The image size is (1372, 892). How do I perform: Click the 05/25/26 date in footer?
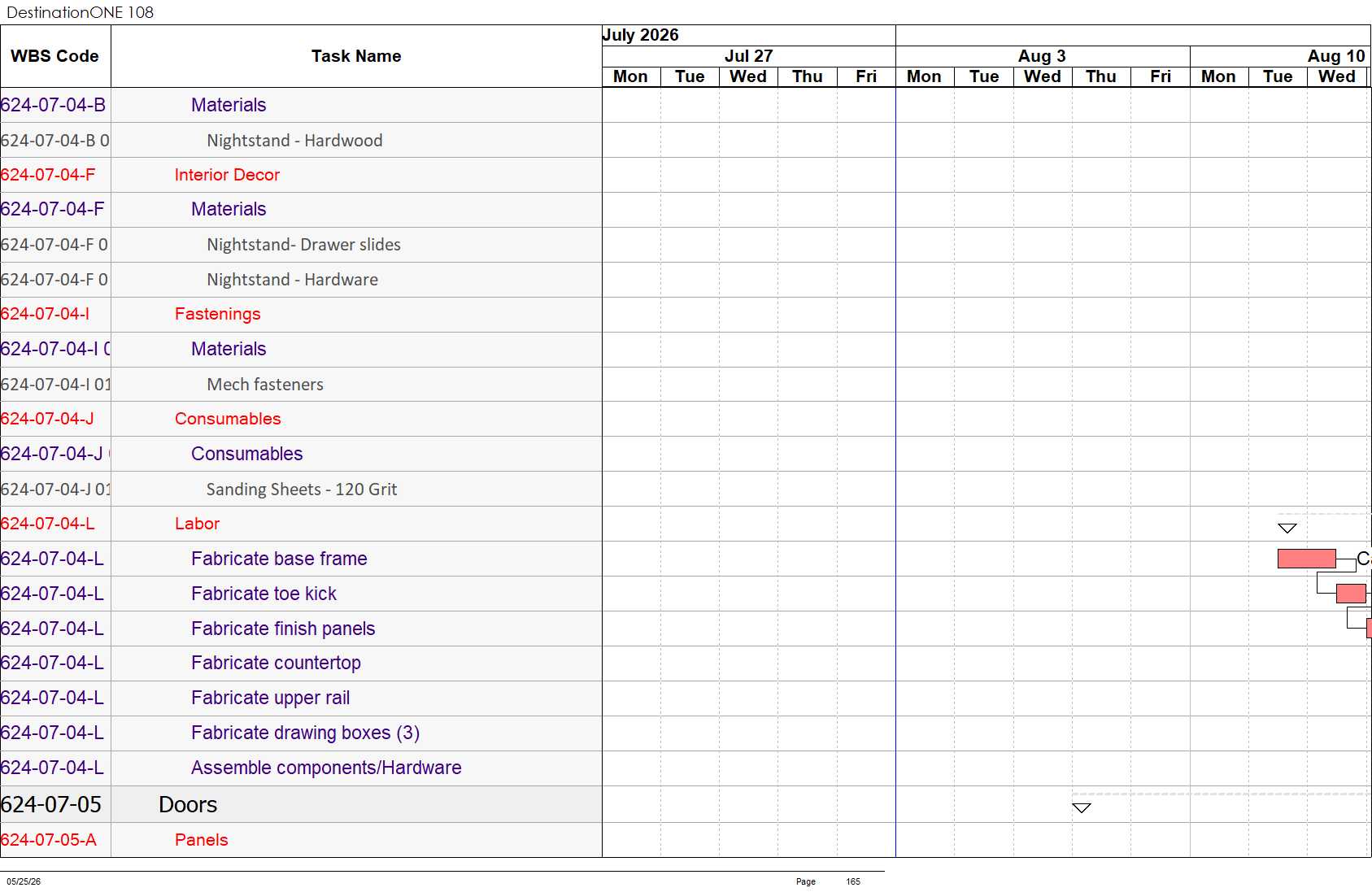(x=24, y=881)
